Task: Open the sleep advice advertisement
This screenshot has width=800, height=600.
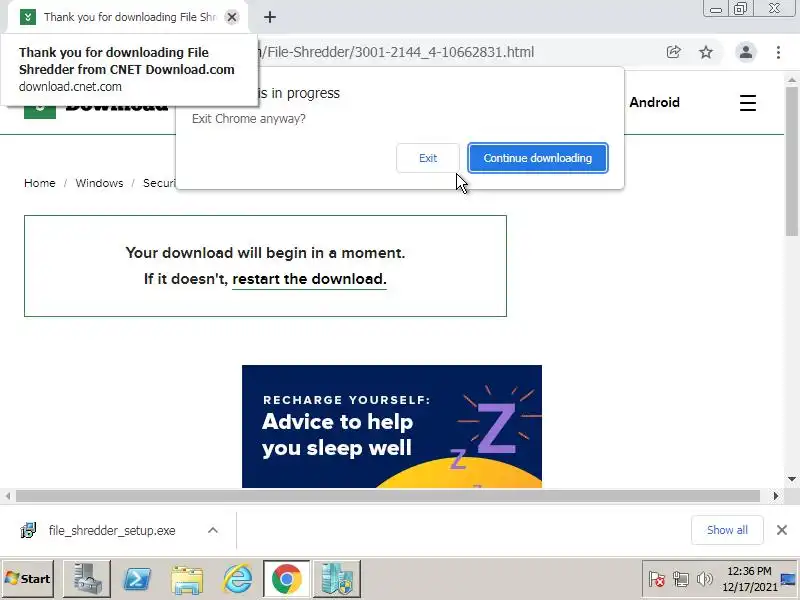Action: point(392,426)
